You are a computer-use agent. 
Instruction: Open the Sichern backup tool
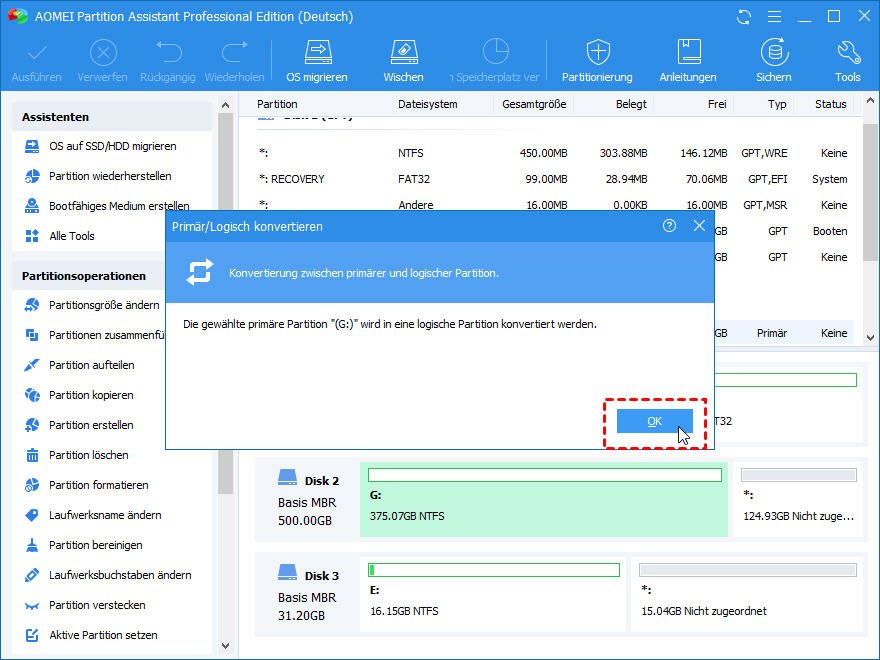[x=774, y=61]
